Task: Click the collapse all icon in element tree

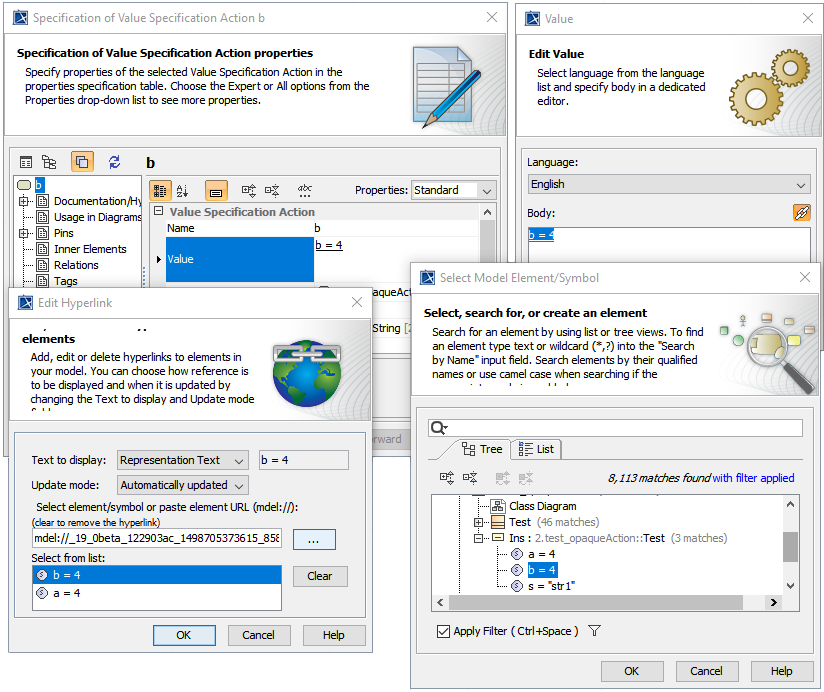Action: [x=470, y=478]
